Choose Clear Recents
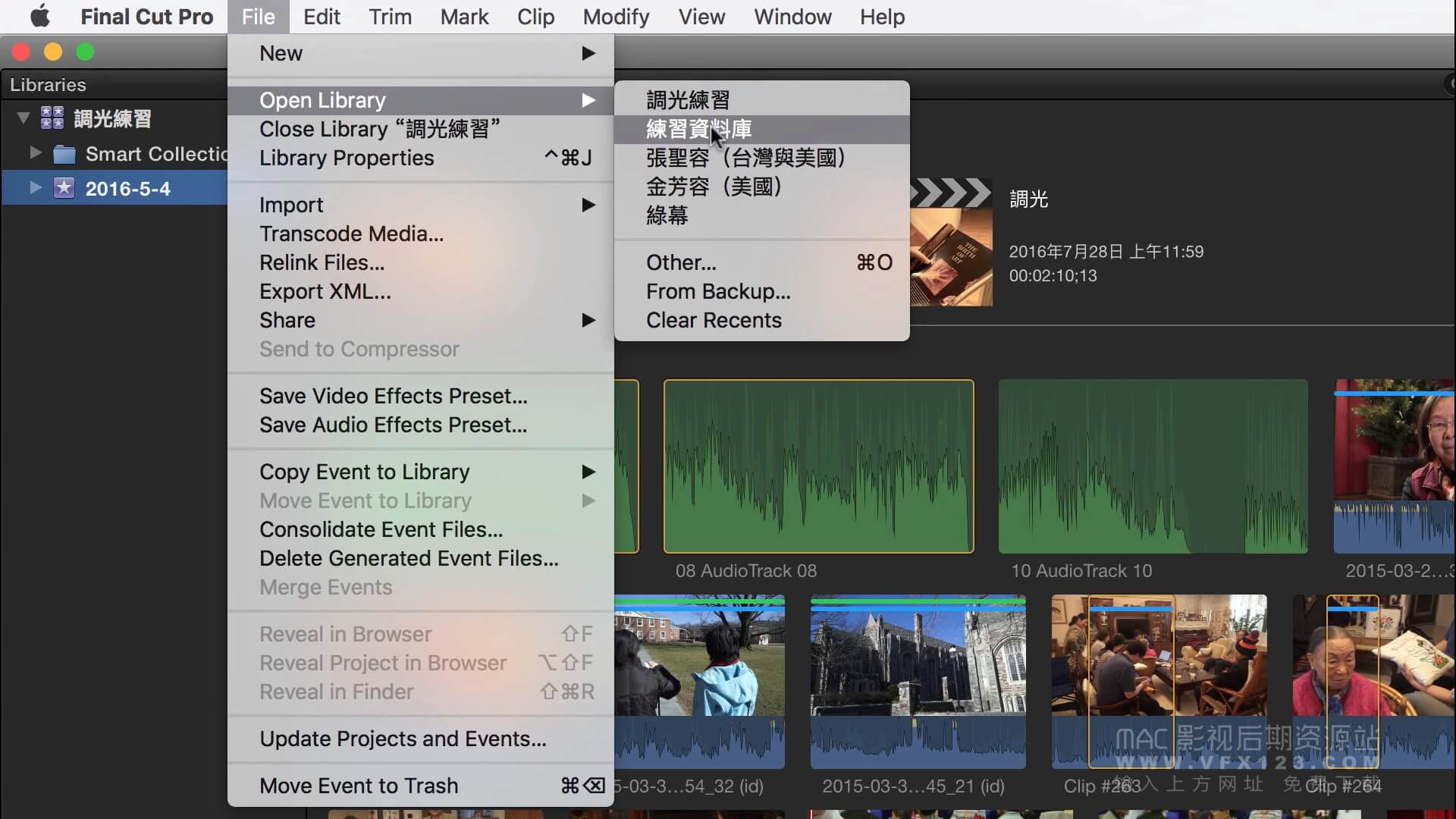This screenshot has height=819, width=1456. click(x=762, y=320)
